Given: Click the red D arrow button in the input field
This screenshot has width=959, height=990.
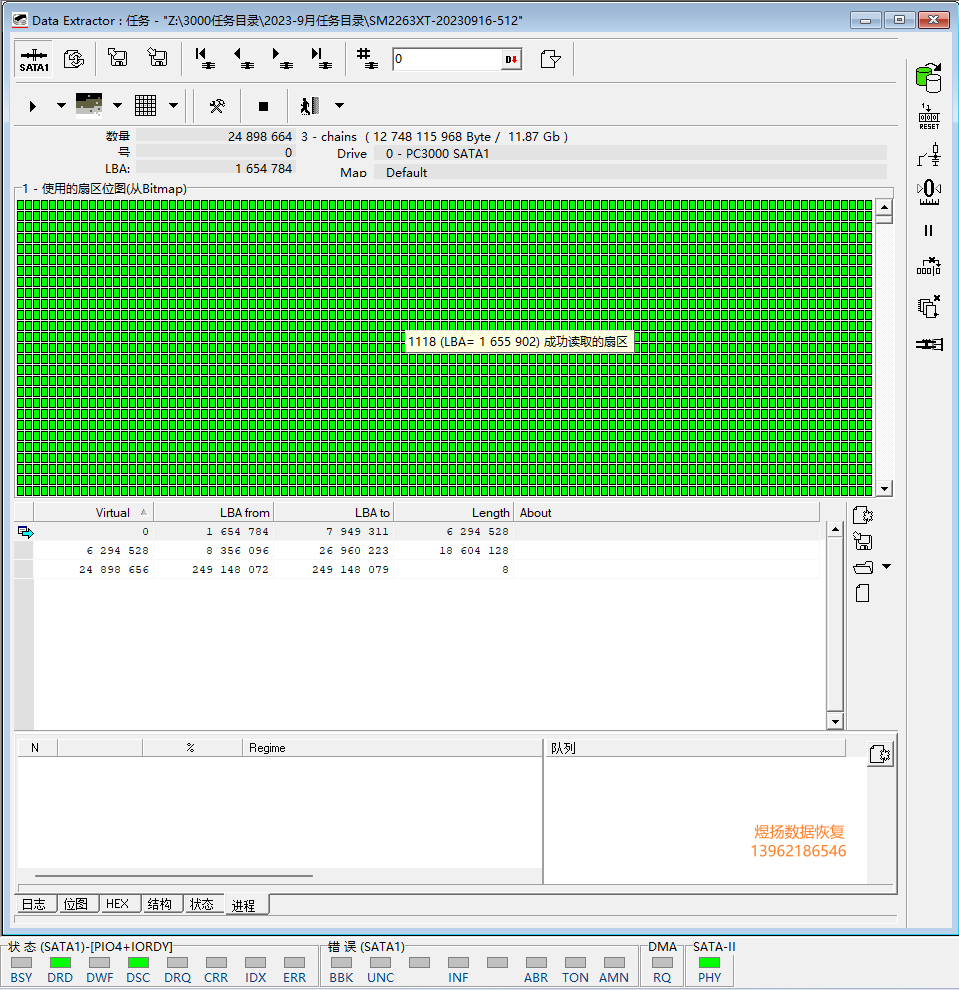Looking at the screenshot, I should [511, 59].
